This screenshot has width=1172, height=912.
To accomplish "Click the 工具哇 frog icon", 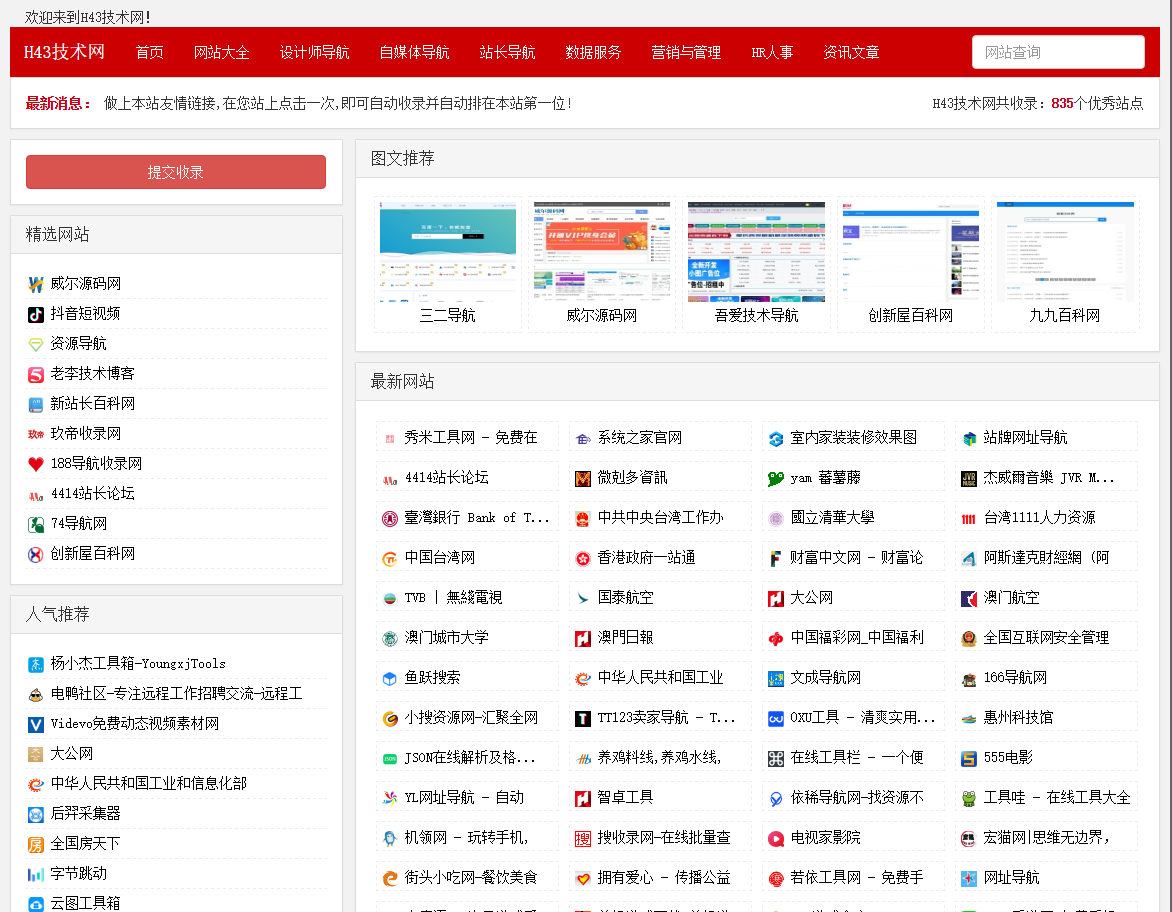I will point(968,798).
